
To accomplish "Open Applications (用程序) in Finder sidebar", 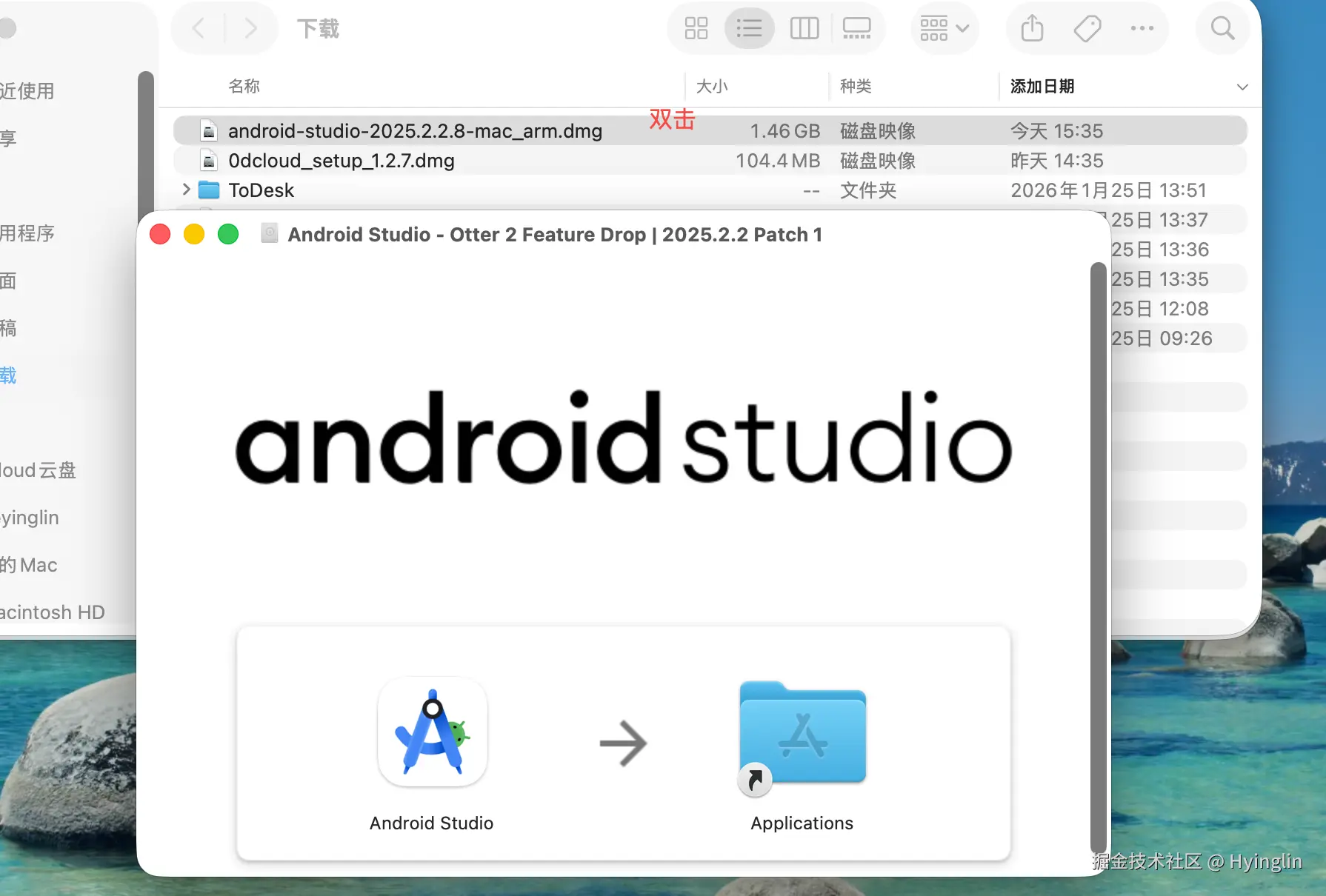I will [27, 233].
